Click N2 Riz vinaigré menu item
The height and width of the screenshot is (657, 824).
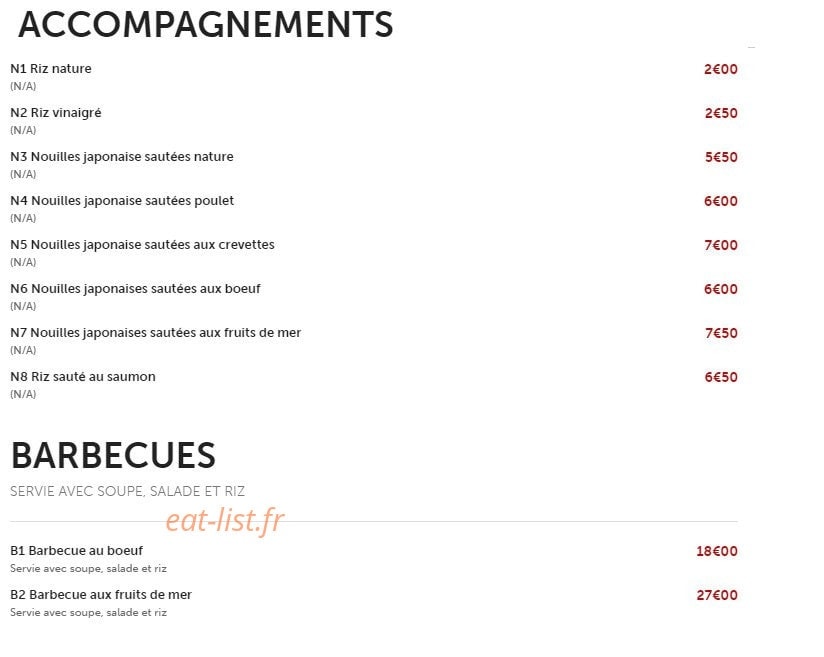[56, 113]
